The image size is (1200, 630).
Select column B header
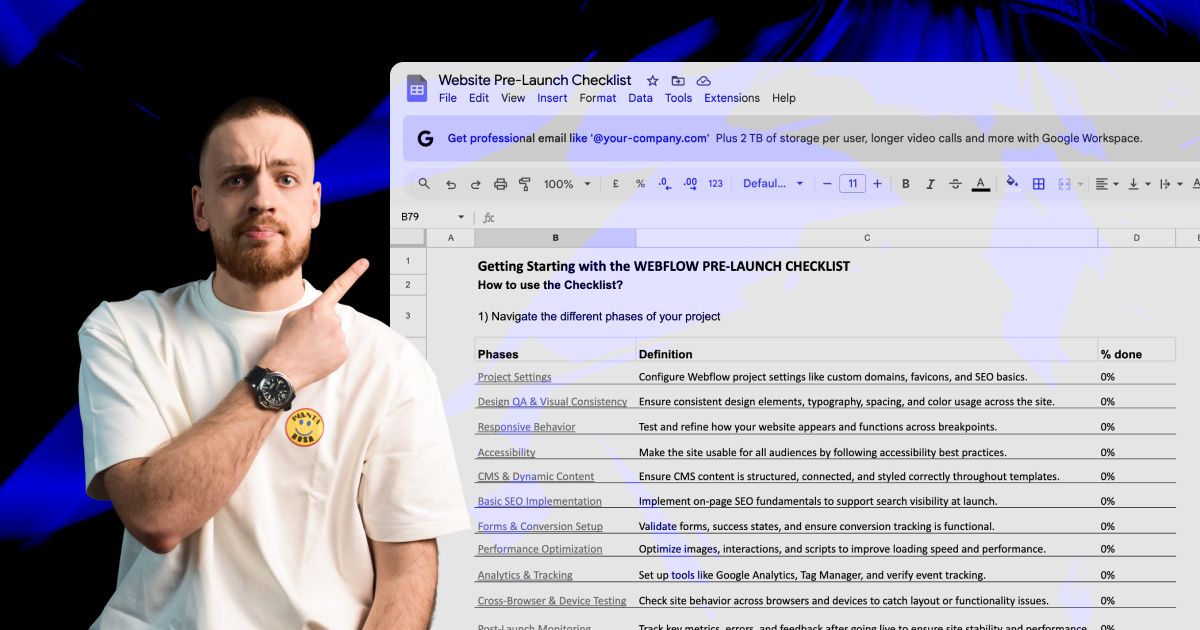tap(555, 238)
